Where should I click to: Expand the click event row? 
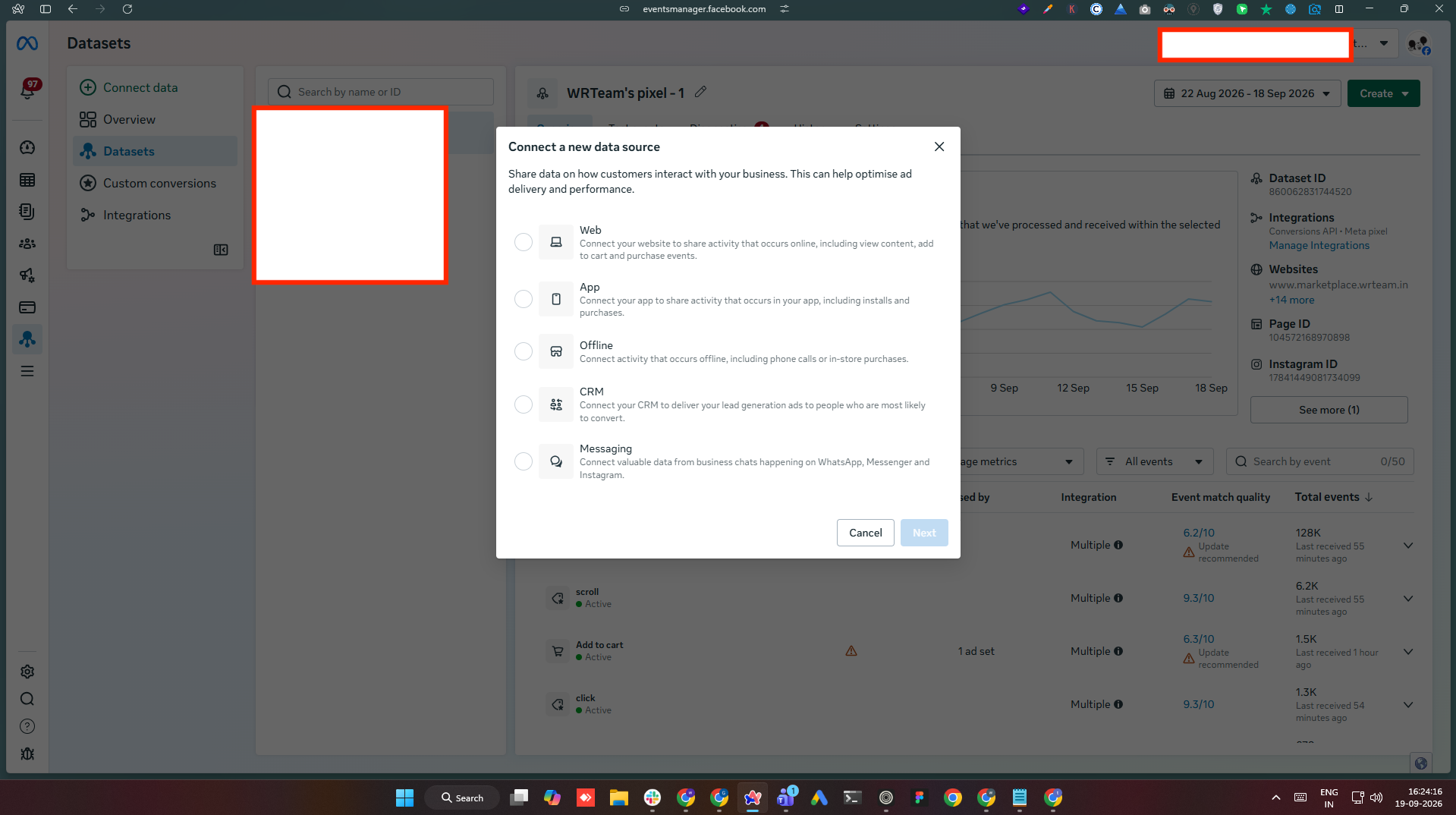[1408, 705]
